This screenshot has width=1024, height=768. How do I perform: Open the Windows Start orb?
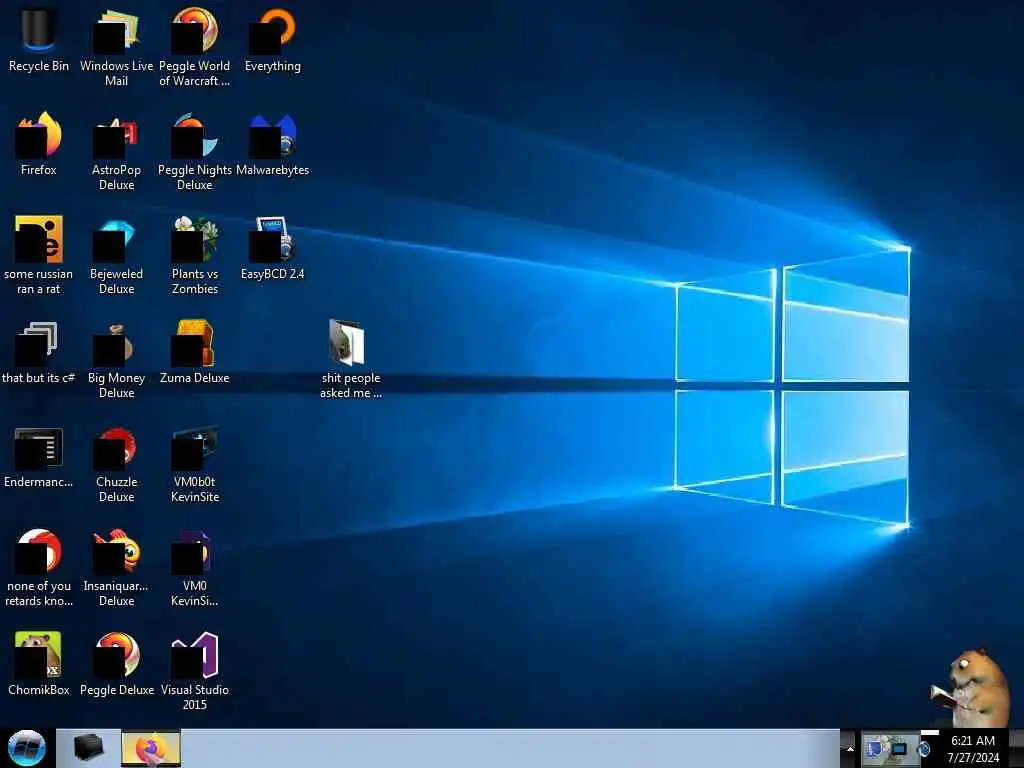tap(27, 748)
